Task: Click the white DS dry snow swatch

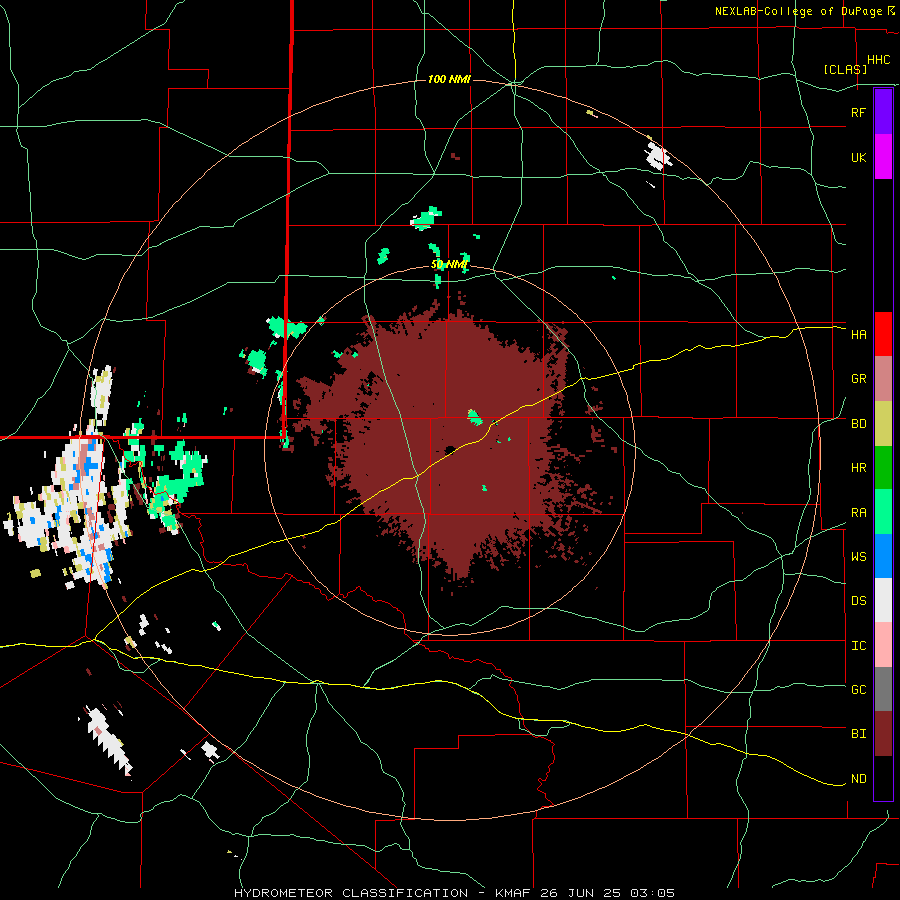Action: point(883,600)
